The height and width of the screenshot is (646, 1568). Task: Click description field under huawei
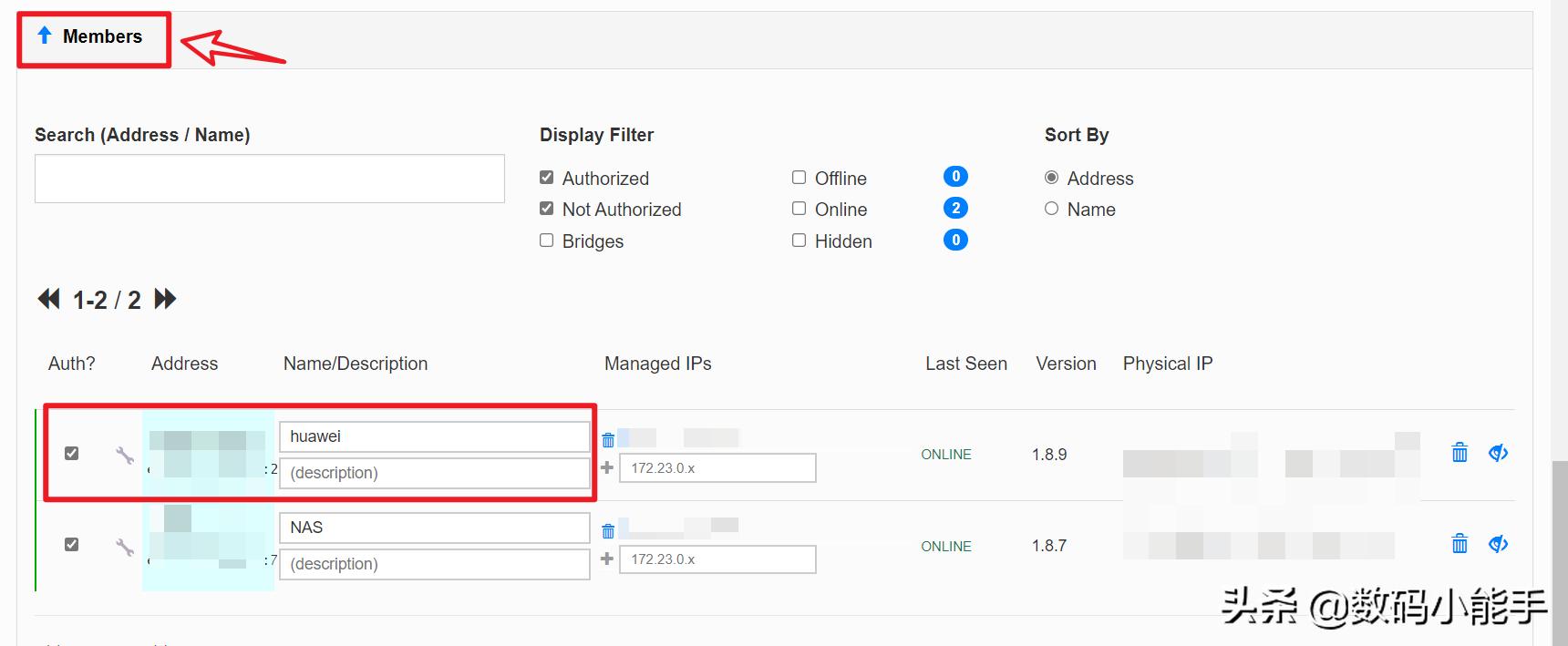tap(434, 473)
